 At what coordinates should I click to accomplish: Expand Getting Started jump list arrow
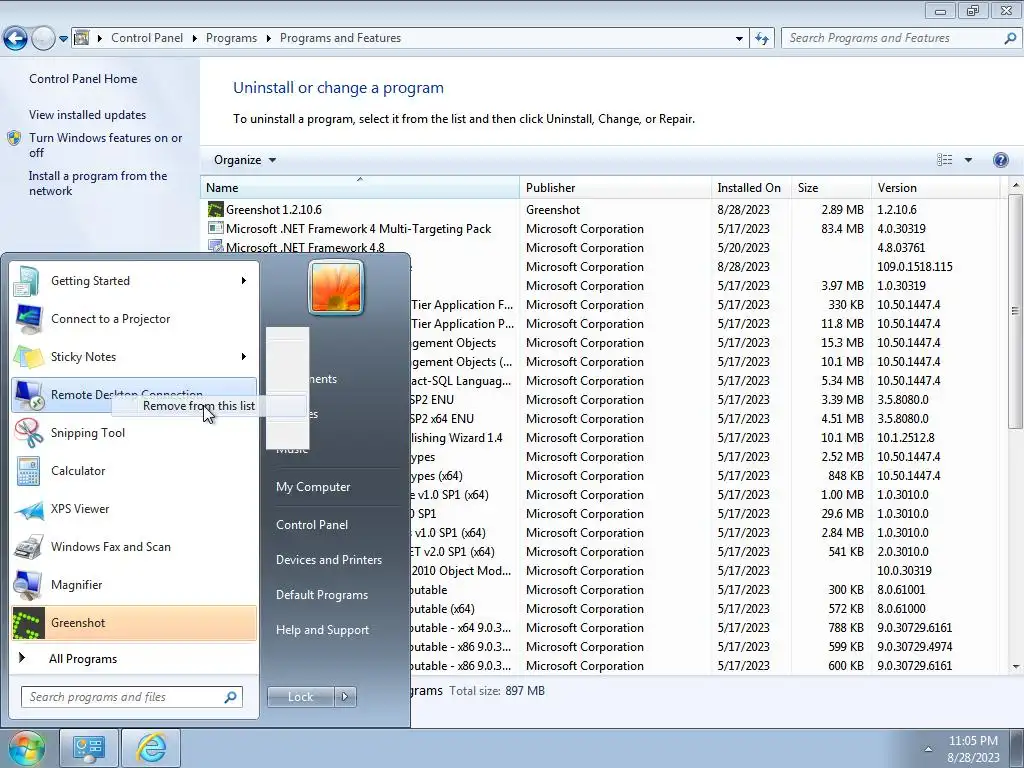(x=244, y=281)
